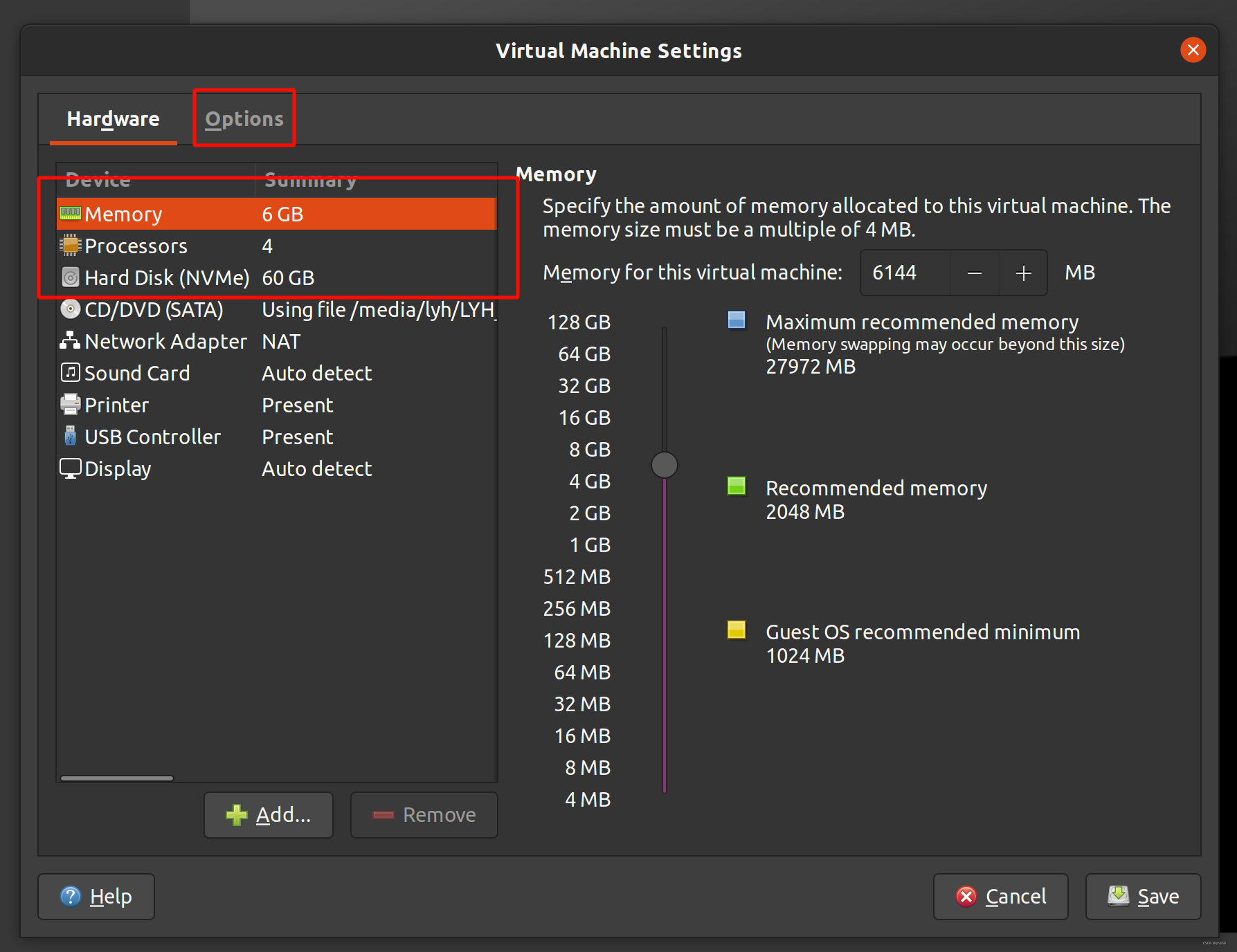Select the Printer row
The image size is (1237, 952).
(x=277, y=405)
